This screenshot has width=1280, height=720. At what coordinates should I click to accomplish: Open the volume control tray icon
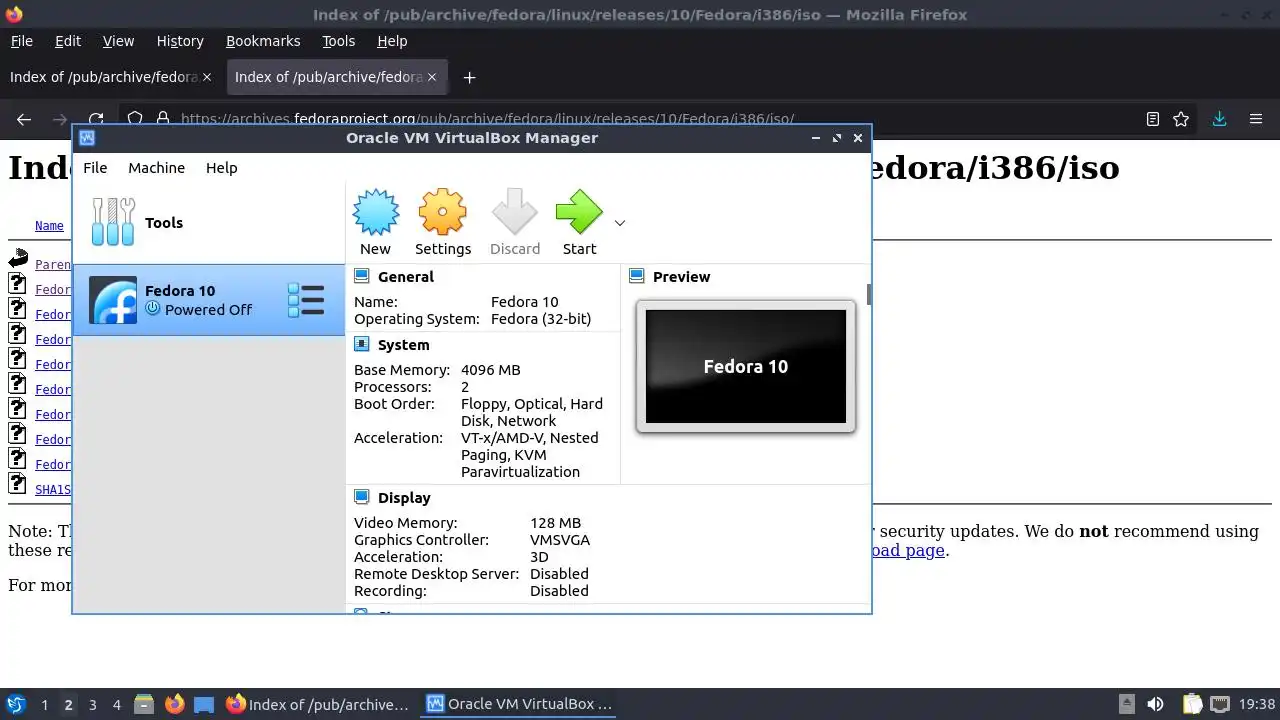pyautogui.click(x=1155, y=704)
